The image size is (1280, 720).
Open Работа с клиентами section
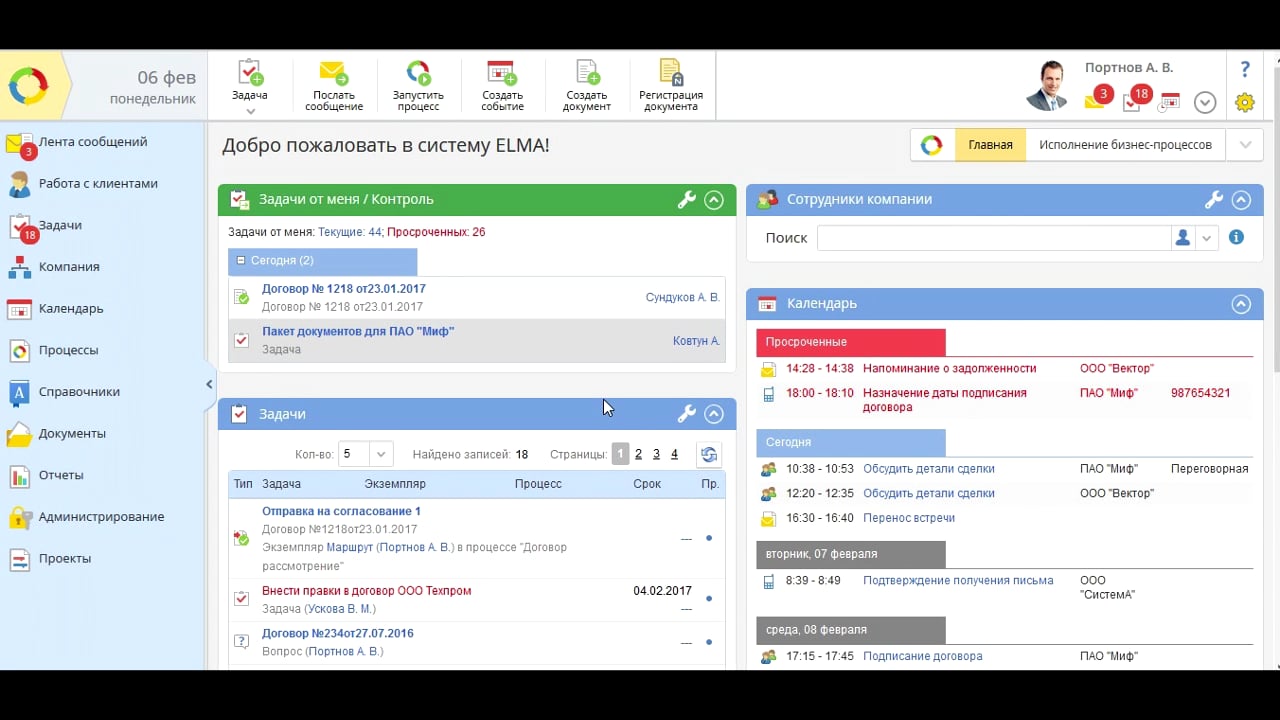100,184
